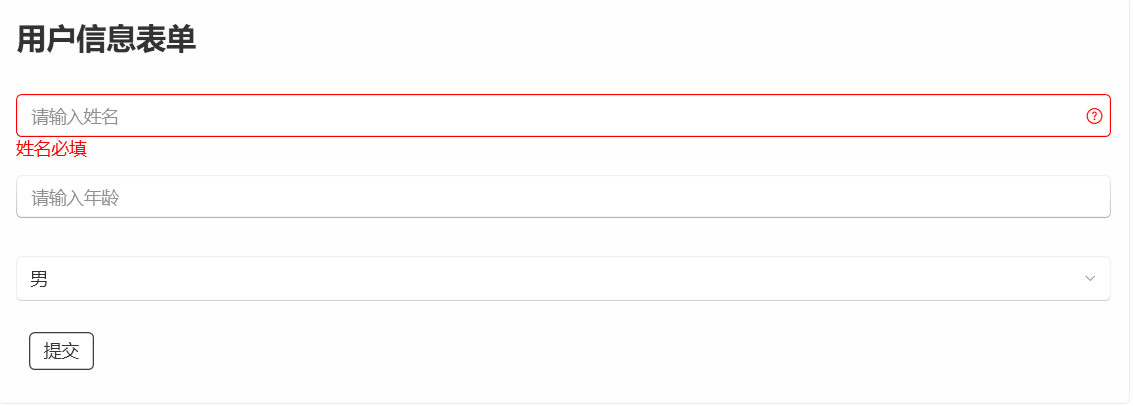Focus the 请输入姓名 name field

click(x=563, y=116)
